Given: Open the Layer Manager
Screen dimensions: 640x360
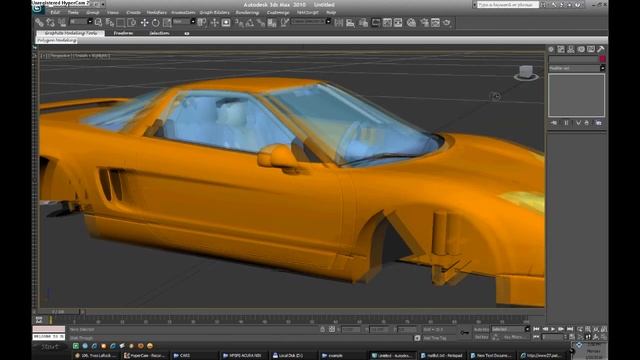Looking at the screenshot, I should (363, 22).
